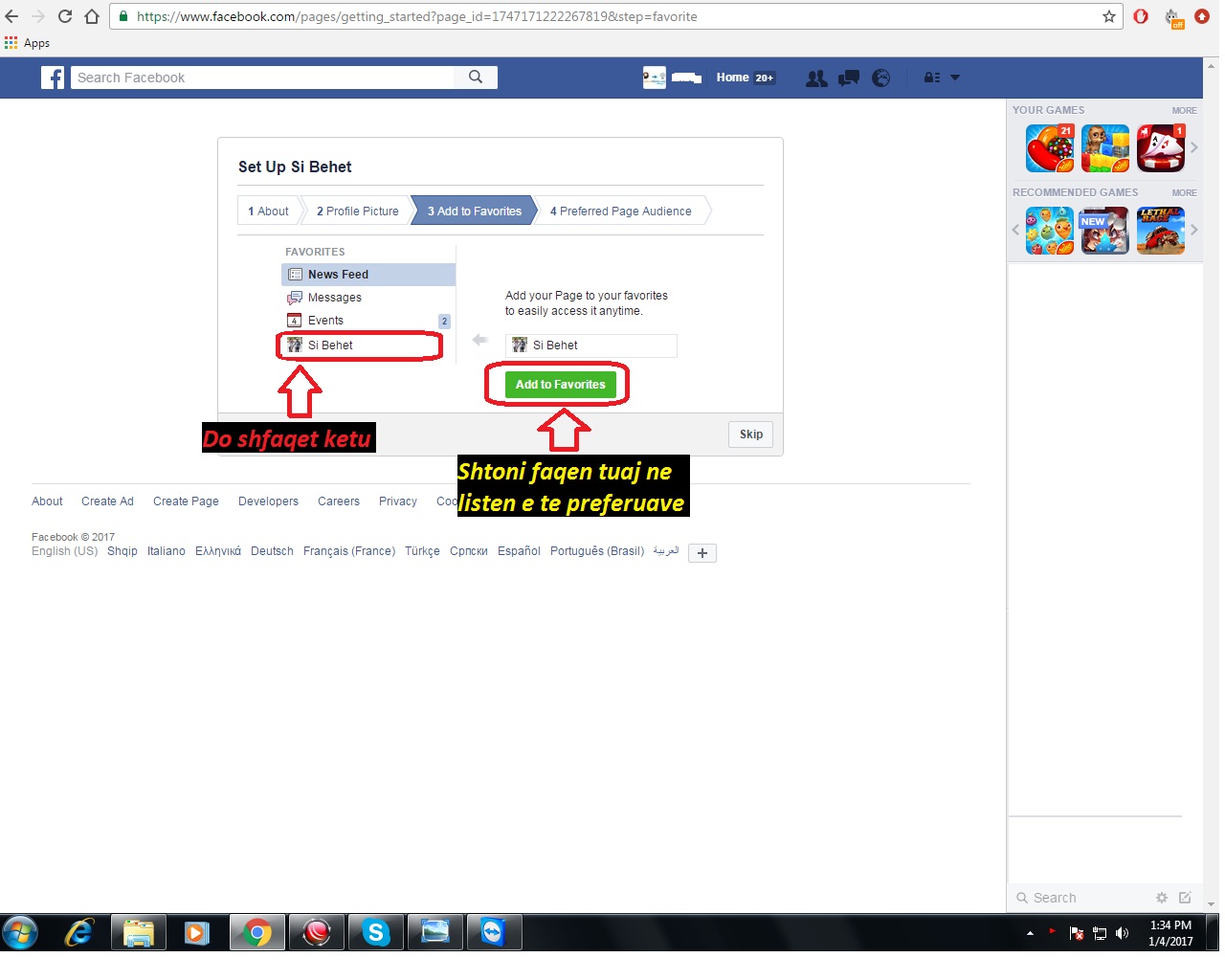
Task: Open Messages icon in top bar
Action: 849,78
